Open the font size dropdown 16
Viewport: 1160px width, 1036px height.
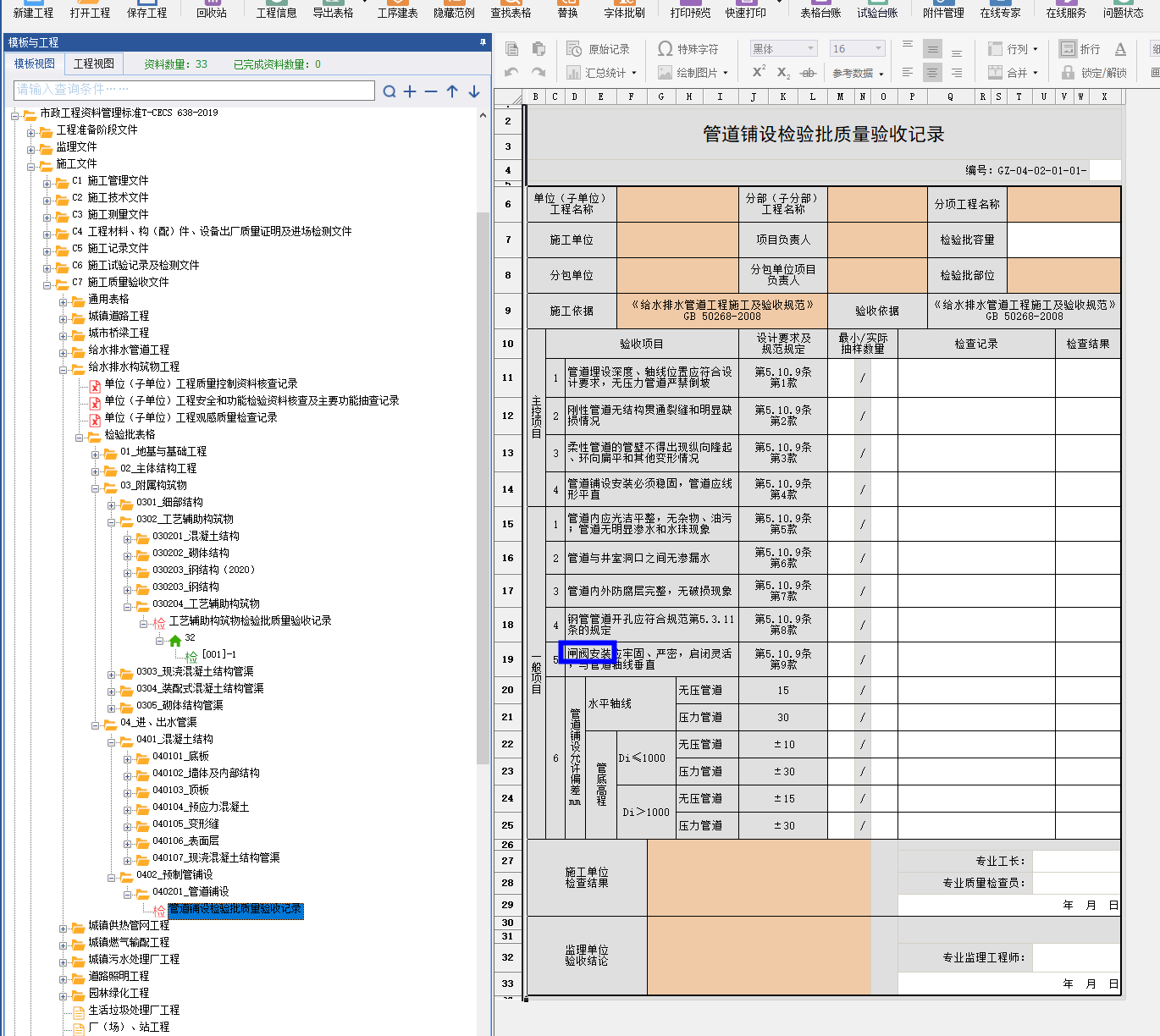click(879, 49)
